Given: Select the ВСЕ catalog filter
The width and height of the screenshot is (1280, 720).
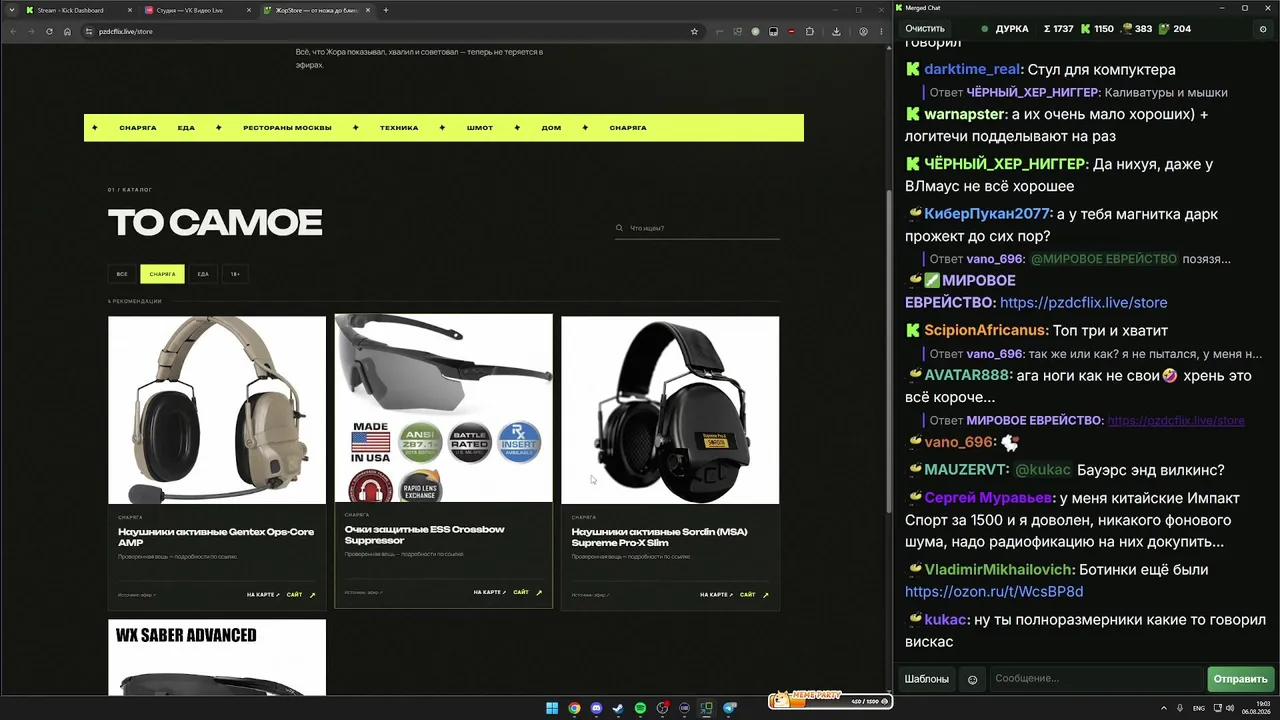Looking at the screenshot, I should [x=122, y=274].
